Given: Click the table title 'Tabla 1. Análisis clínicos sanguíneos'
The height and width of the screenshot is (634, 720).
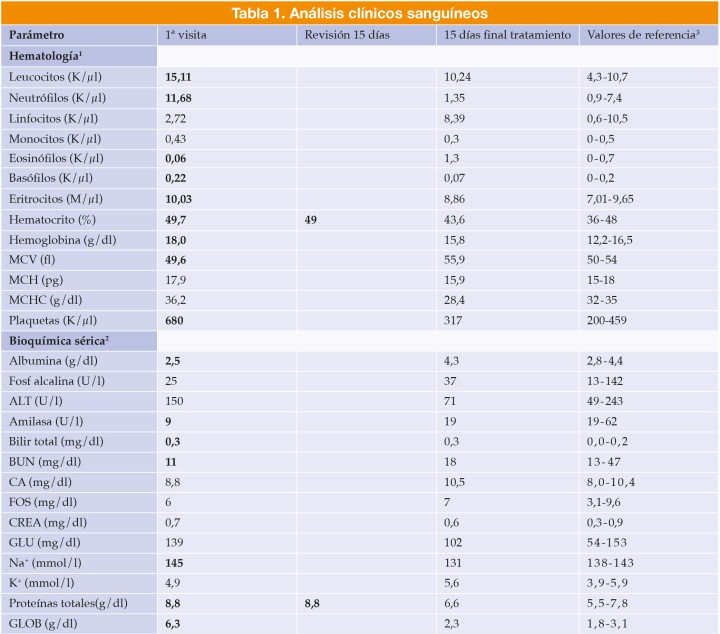Looking at the screenshot, I should 359,13.
